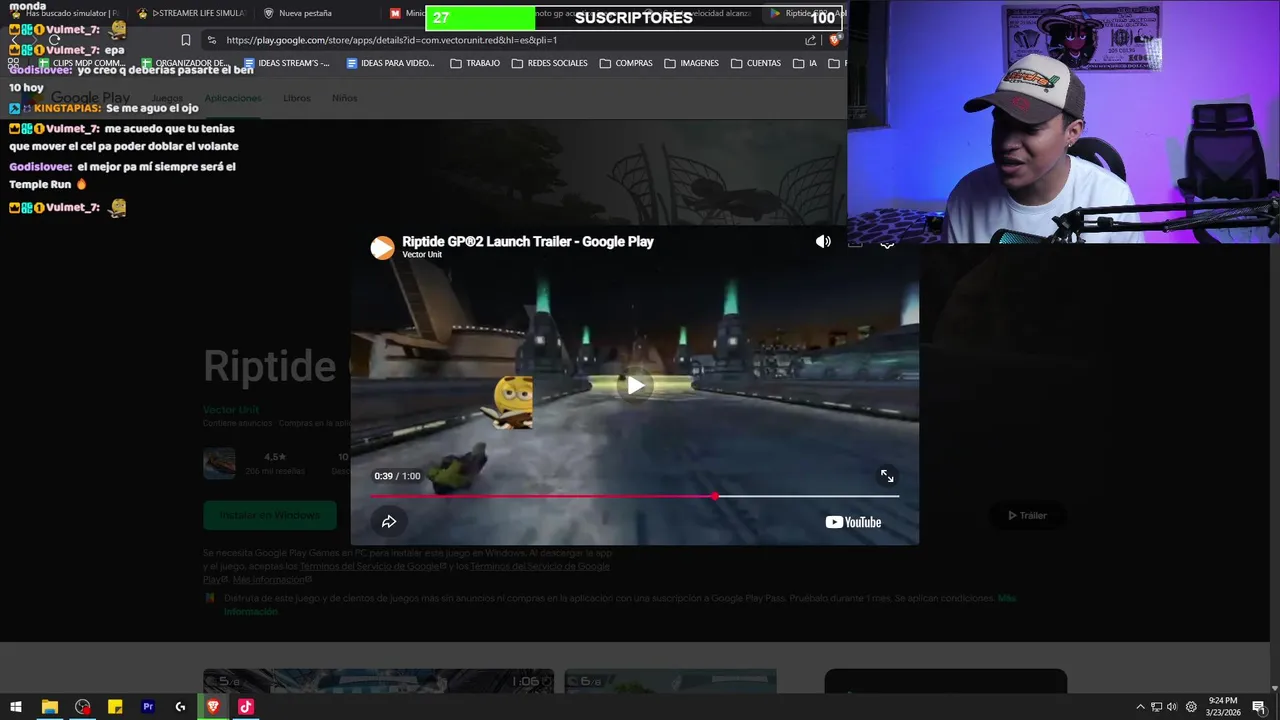Click the Tráiler button

[x=1027, y=516]
